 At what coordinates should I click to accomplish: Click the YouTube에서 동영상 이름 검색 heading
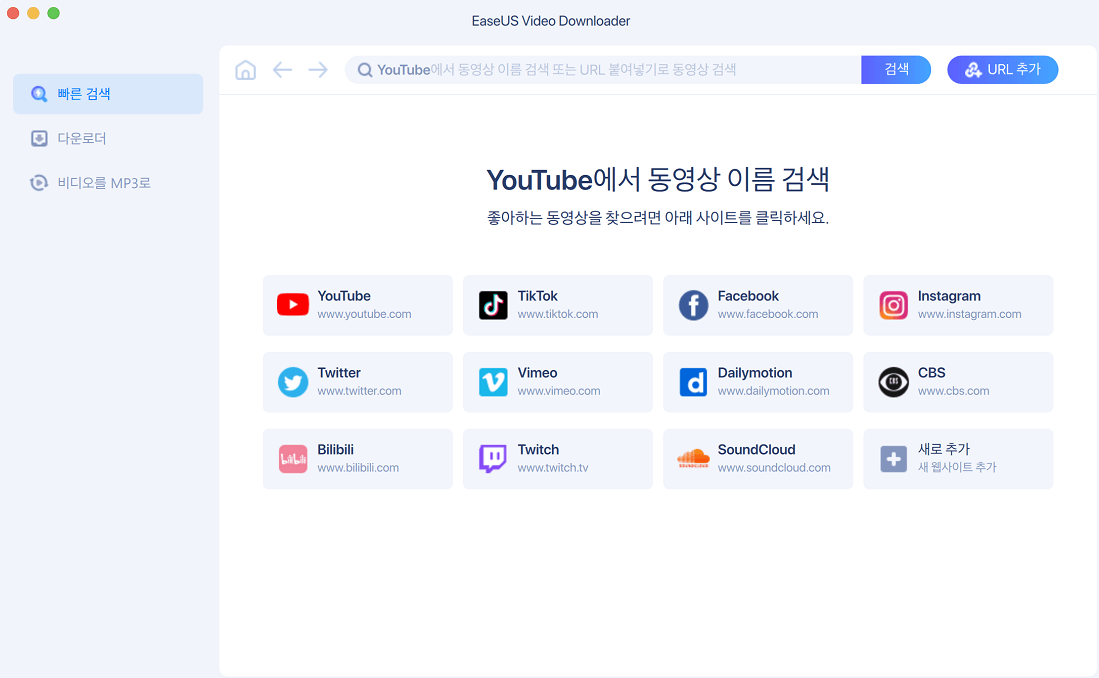pyautogui.click(x=658, y=179)
